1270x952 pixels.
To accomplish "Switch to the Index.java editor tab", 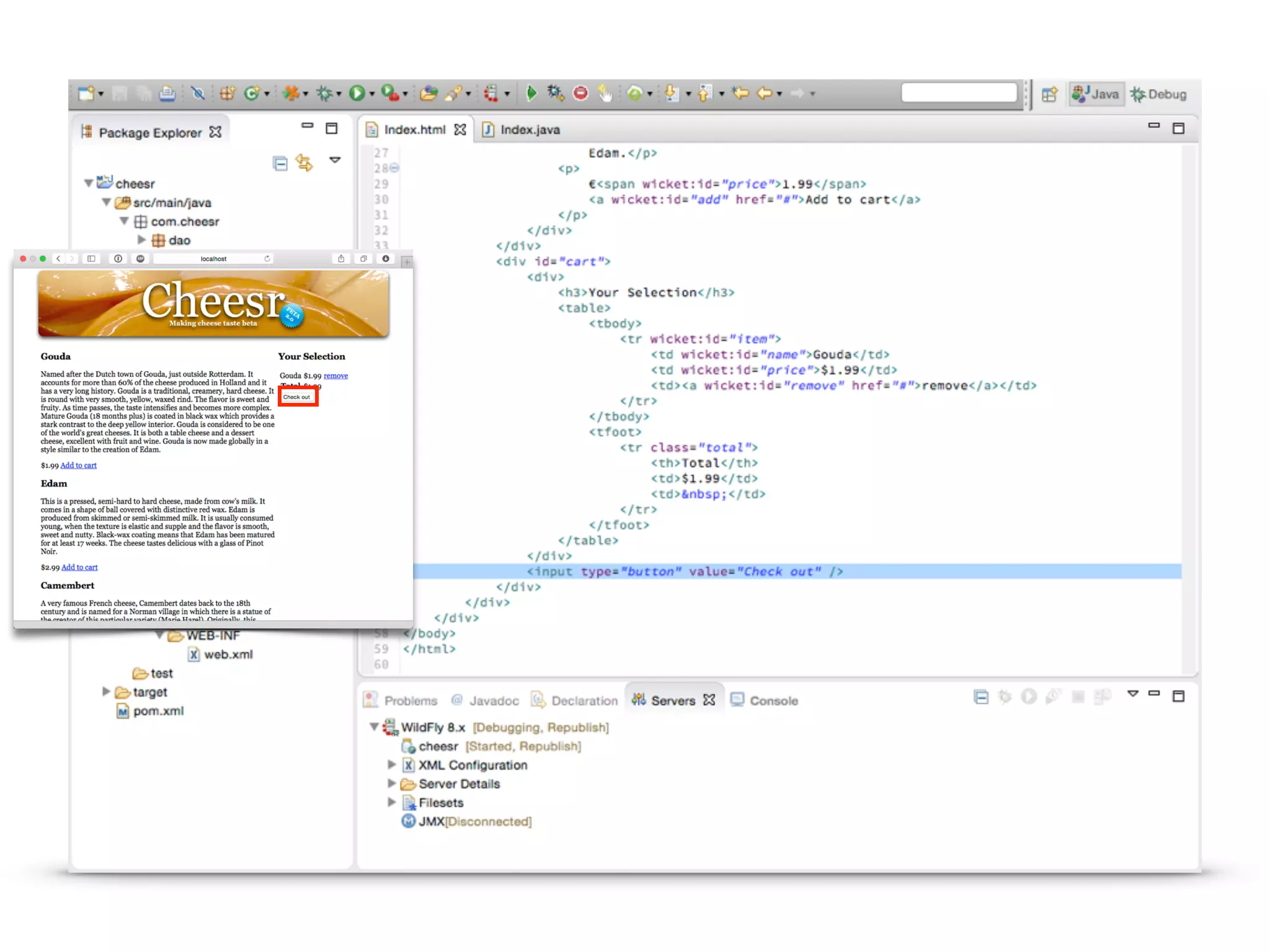I will click(529, 130).
